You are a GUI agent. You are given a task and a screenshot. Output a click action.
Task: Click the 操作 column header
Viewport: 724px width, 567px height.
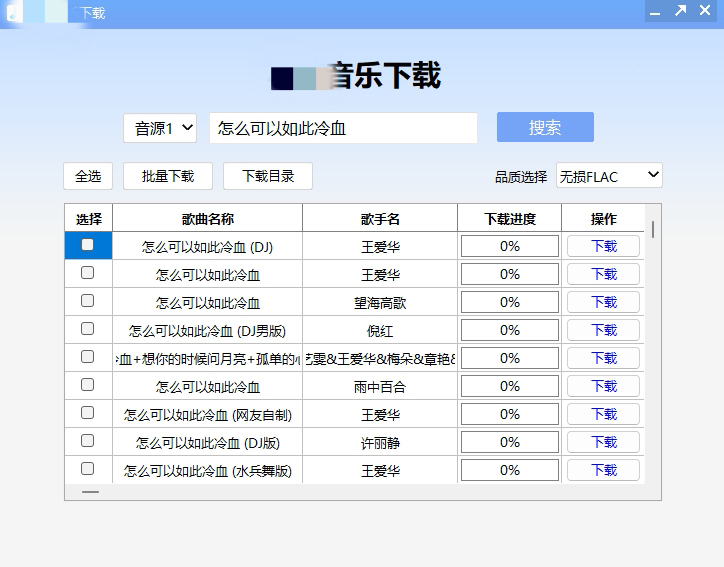(603, 218)
